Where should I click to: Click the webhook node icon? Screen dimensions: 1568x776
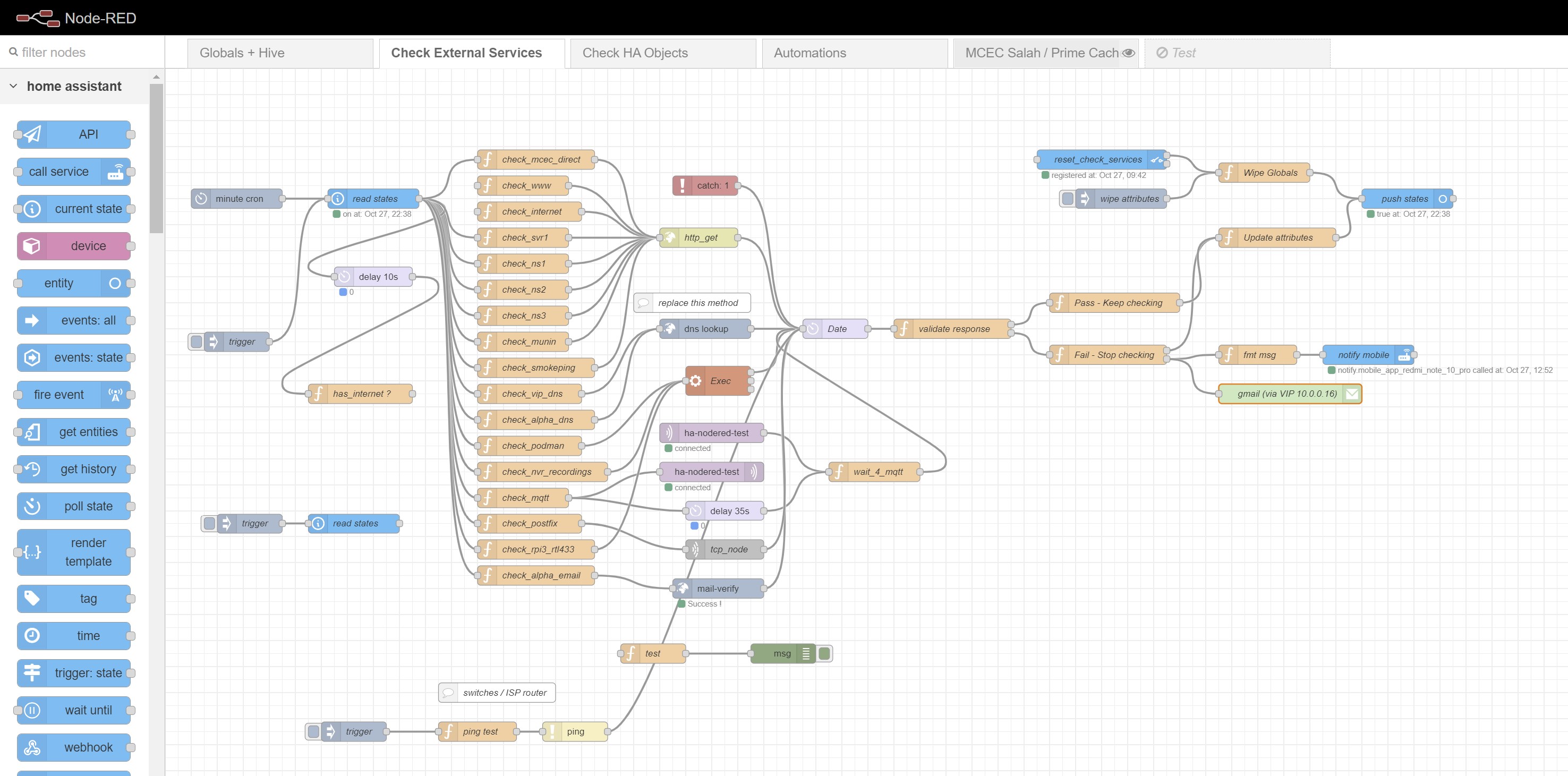coord(32,747)
